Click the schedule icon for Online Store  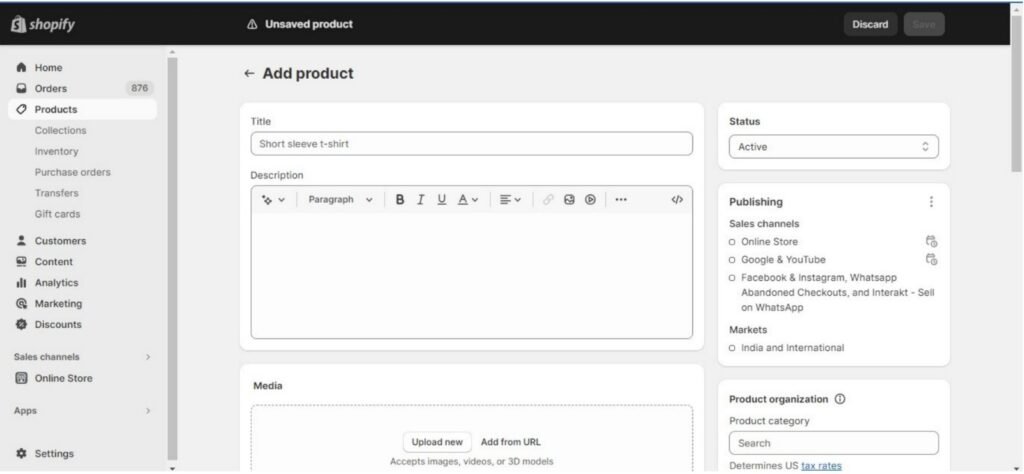pos(932,242)
